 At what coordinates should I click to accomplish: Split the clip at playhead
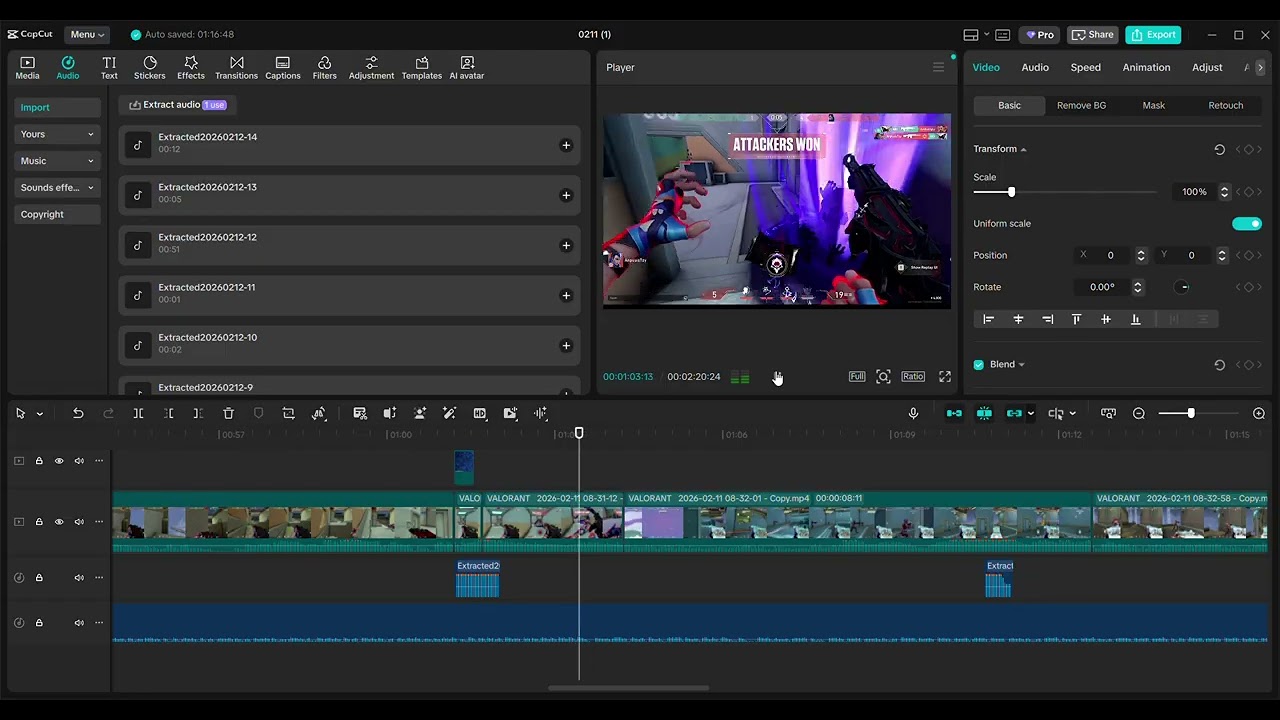click(138, 413)
